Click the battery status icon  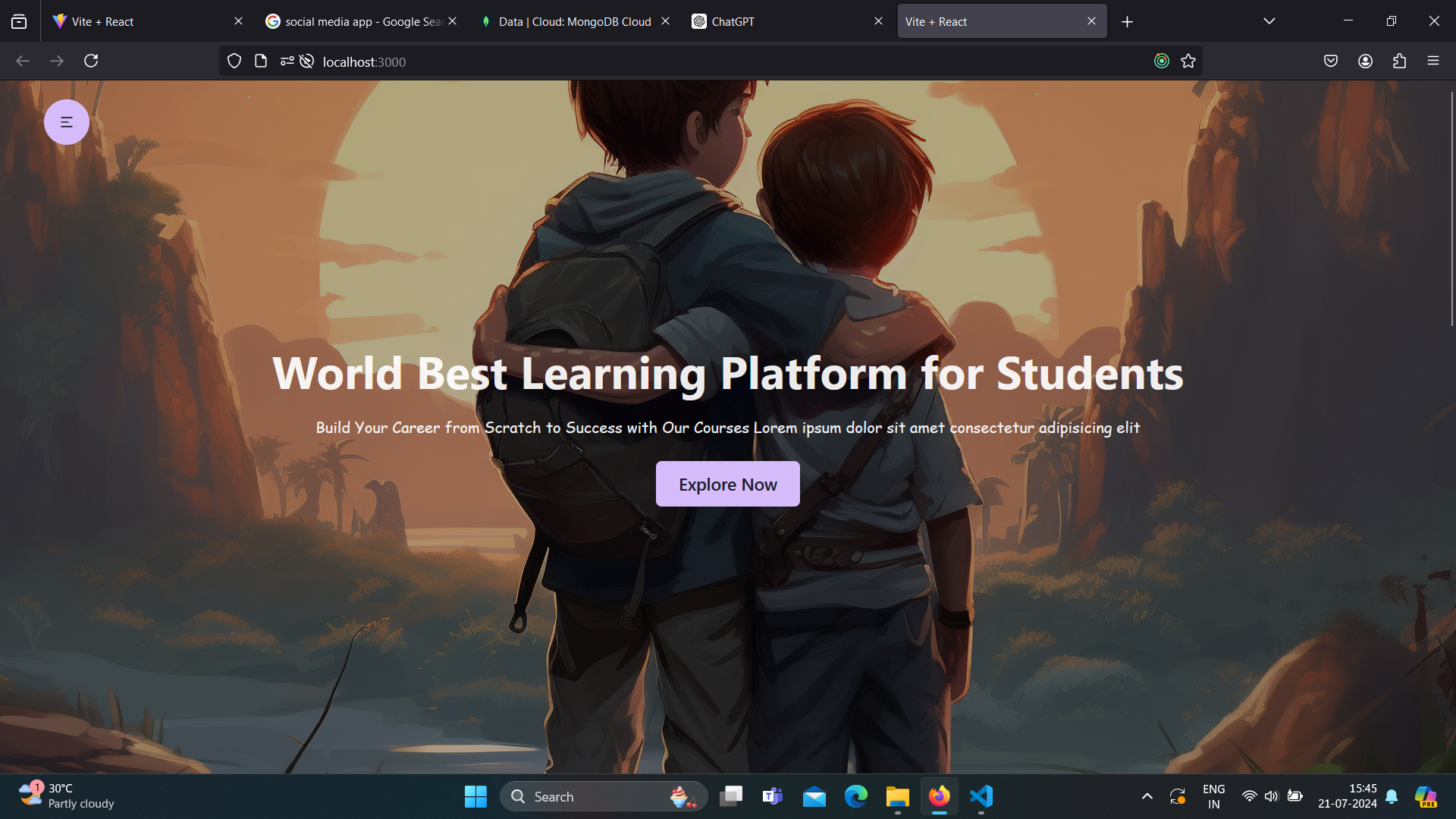[x=1295, y=796]
